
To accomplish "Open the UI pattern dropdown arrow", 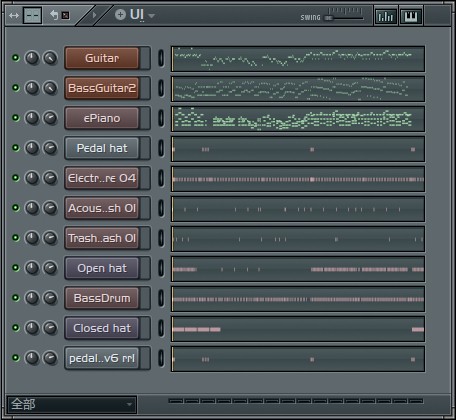I will (151, 16).
